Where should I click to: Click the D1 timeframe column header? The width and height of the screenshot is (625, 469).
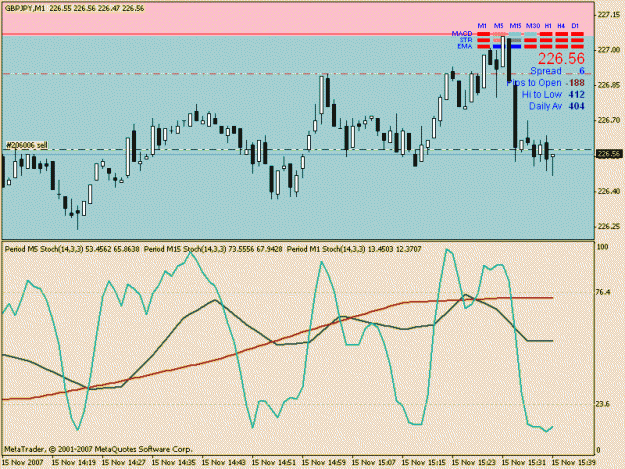[x=575, y=26]
